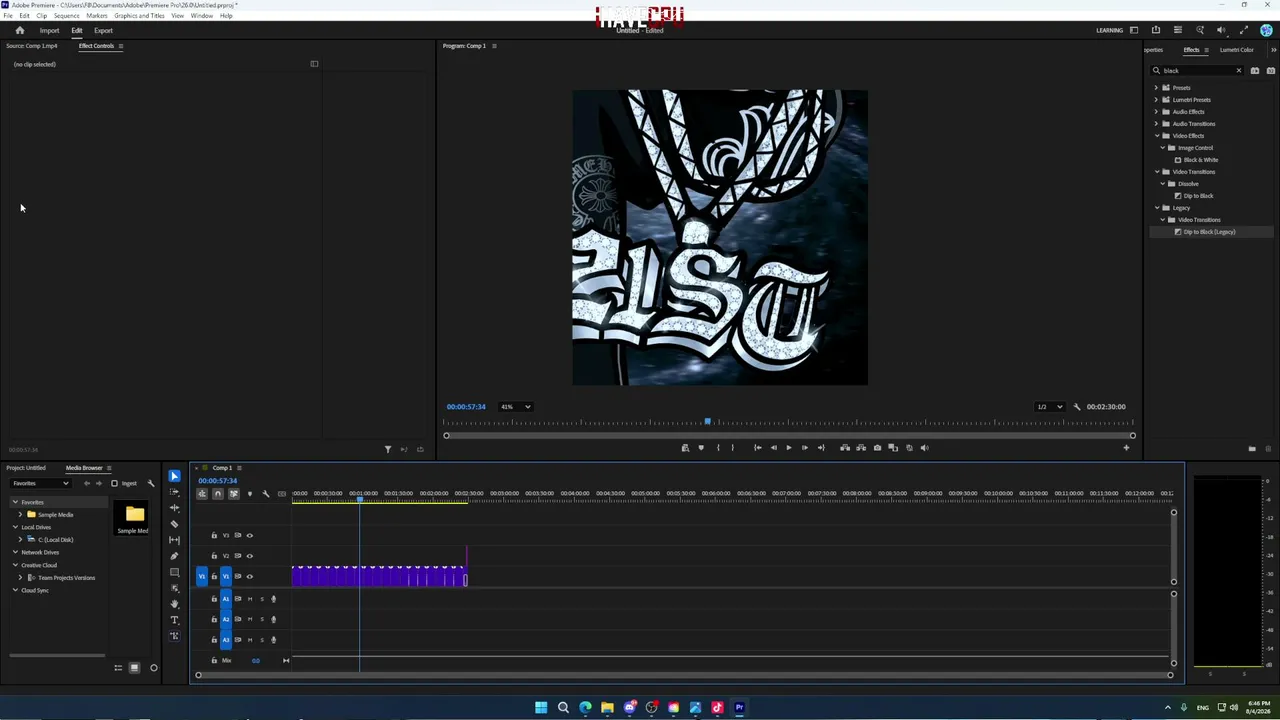
Task: Open the Favorites dropdown in Media Browser
Action: pos(40,484)
